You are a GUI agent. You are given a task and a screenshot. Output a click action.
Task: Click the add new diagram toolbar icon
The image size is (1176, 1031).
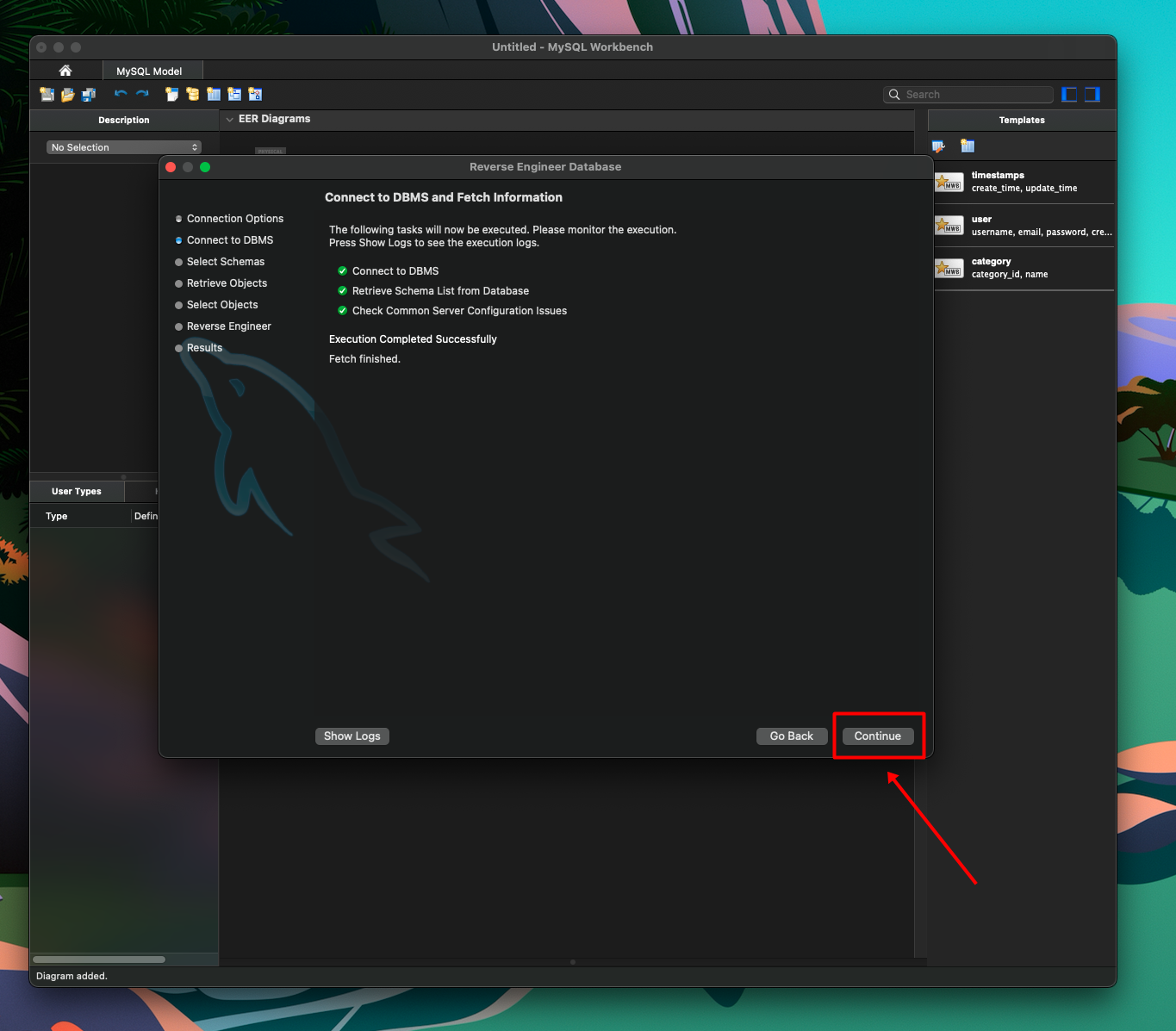coord(172,94)
